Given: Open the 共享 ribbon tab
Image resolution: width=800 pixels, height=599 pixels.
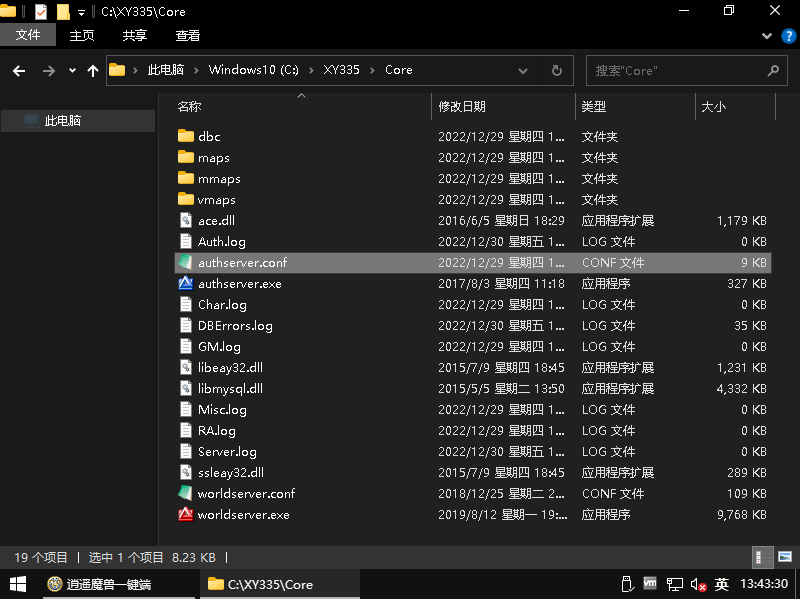Looking at the screenshot, I should (135, 35).
